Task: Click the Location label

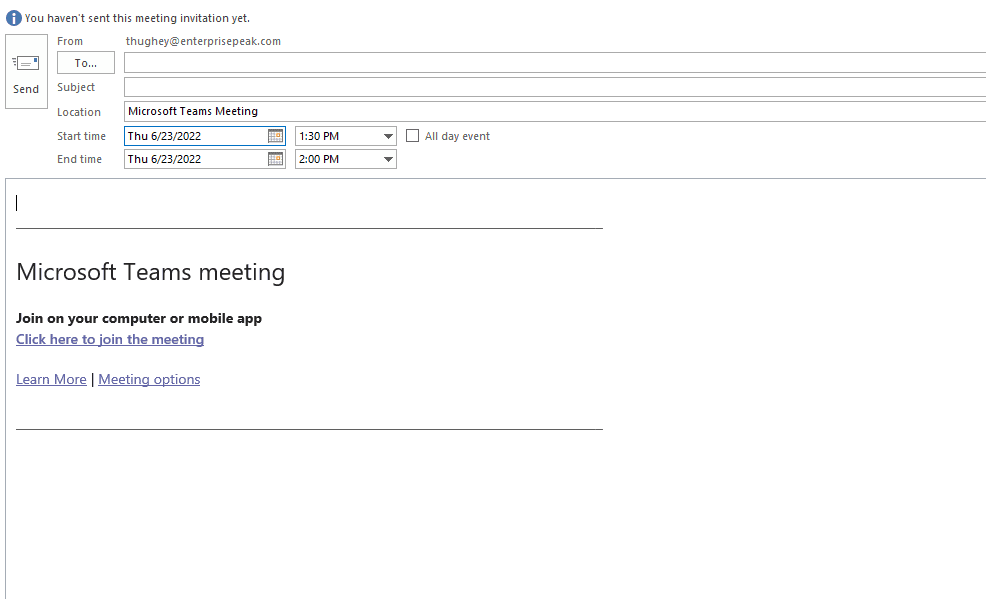Action: (x=79, y=112)
